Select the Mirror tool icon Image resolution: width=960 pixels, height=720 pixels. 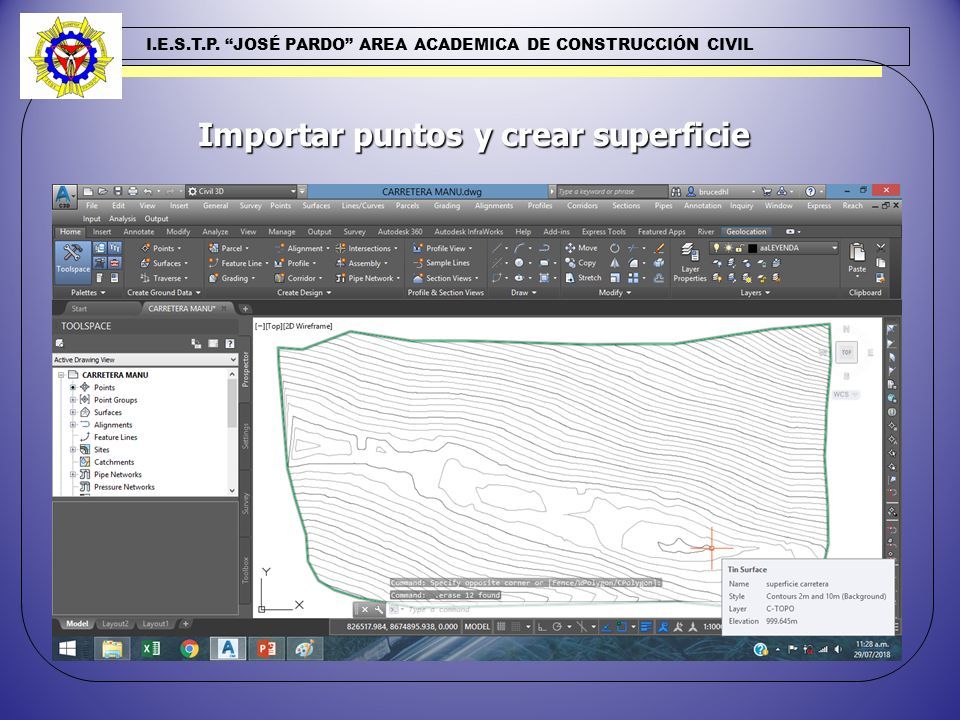(x=615, y=263)
